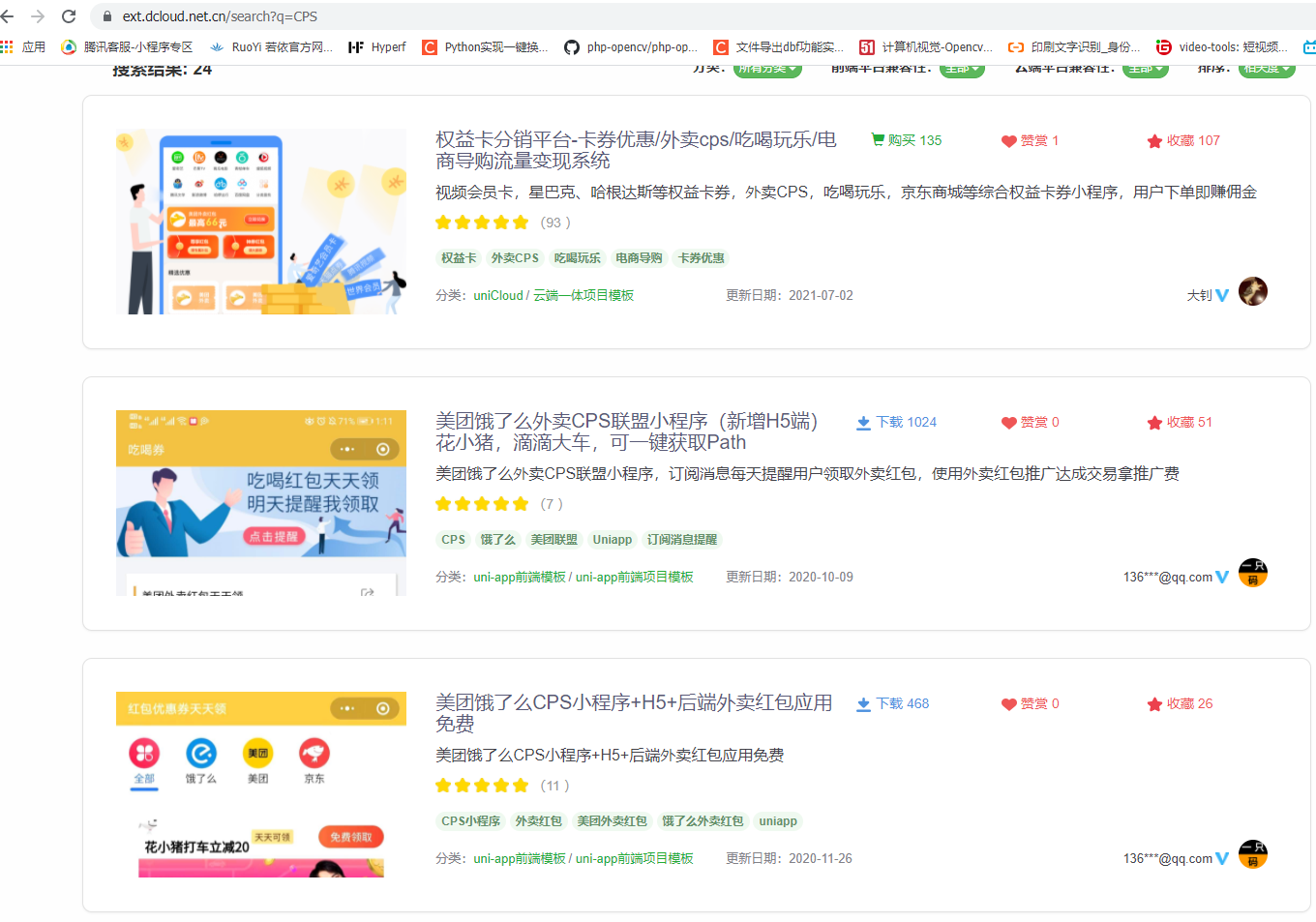Screen dimensions: 1316x922
Task: Click the 下载 468 download icon
Action: click(864, 704)
